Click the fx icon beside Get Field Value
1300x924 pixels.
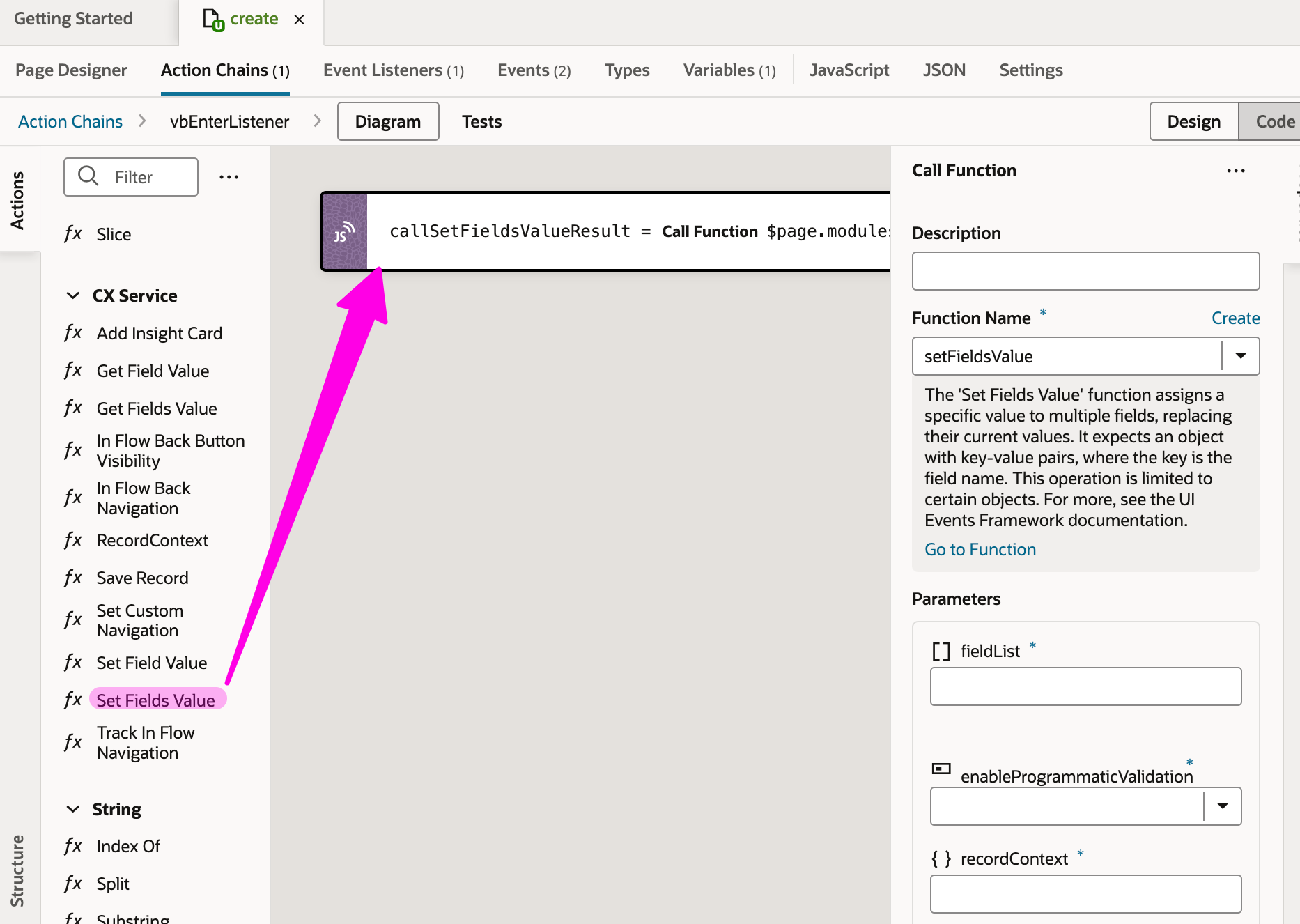[x=73, y=370]
